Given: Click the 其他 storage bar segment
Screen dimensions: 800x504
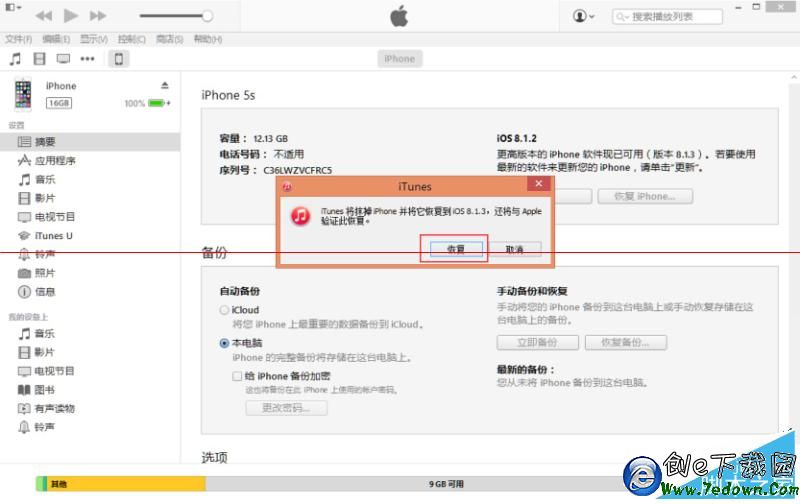Looking at the screenshot, I should pyautogui.click(x=127, y=484).
